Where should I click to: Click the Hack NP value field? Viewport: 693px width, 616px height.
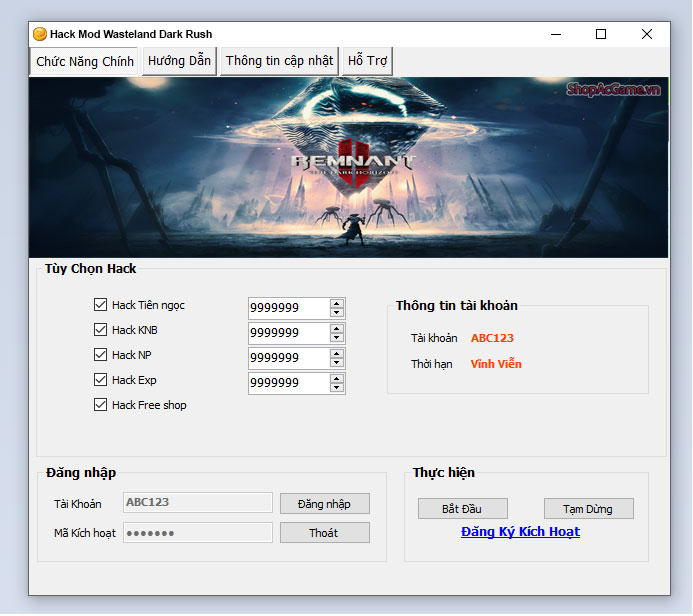tap(289, 358)
